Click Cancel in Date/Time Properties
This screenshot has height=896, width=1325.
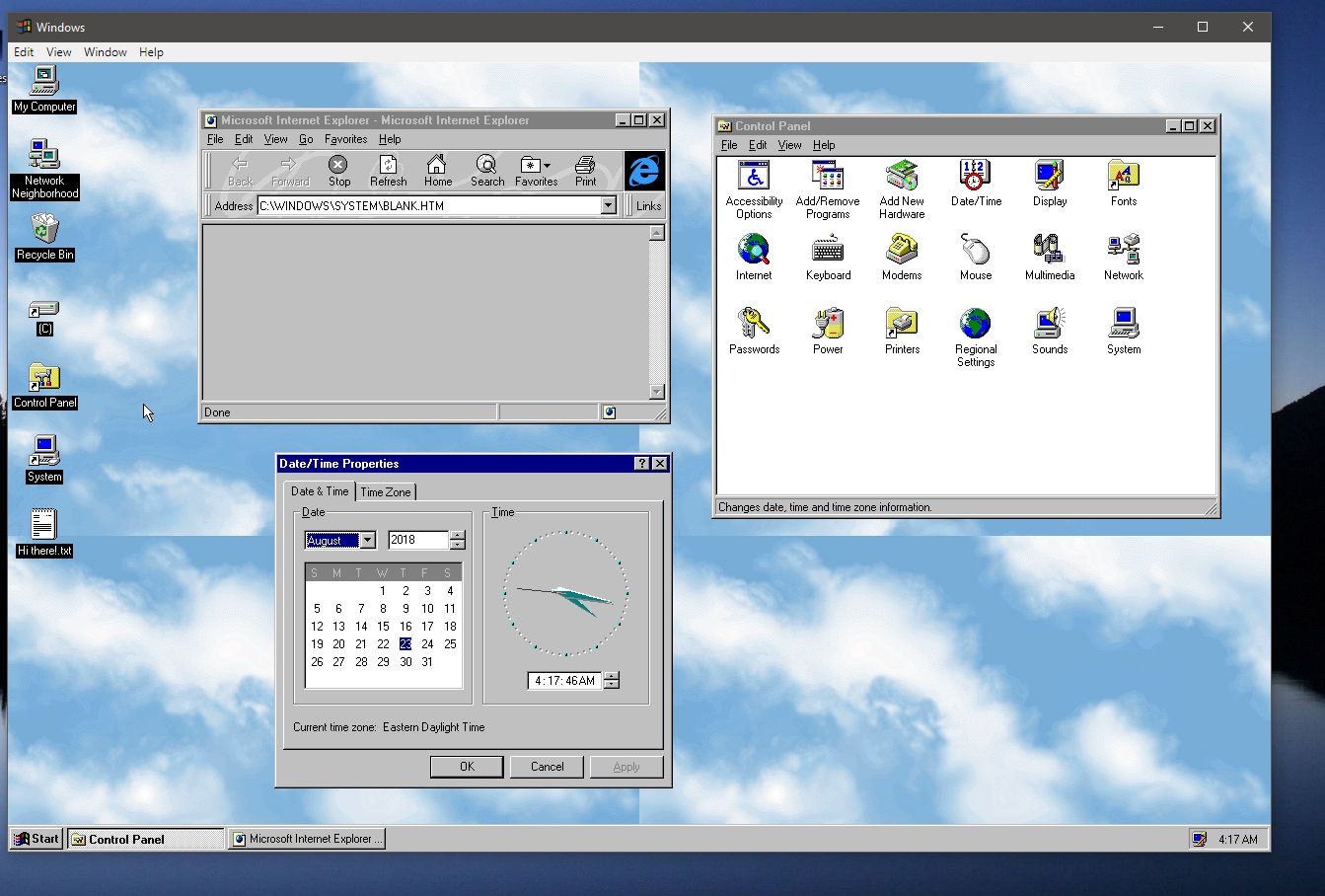tap(547, 767)
